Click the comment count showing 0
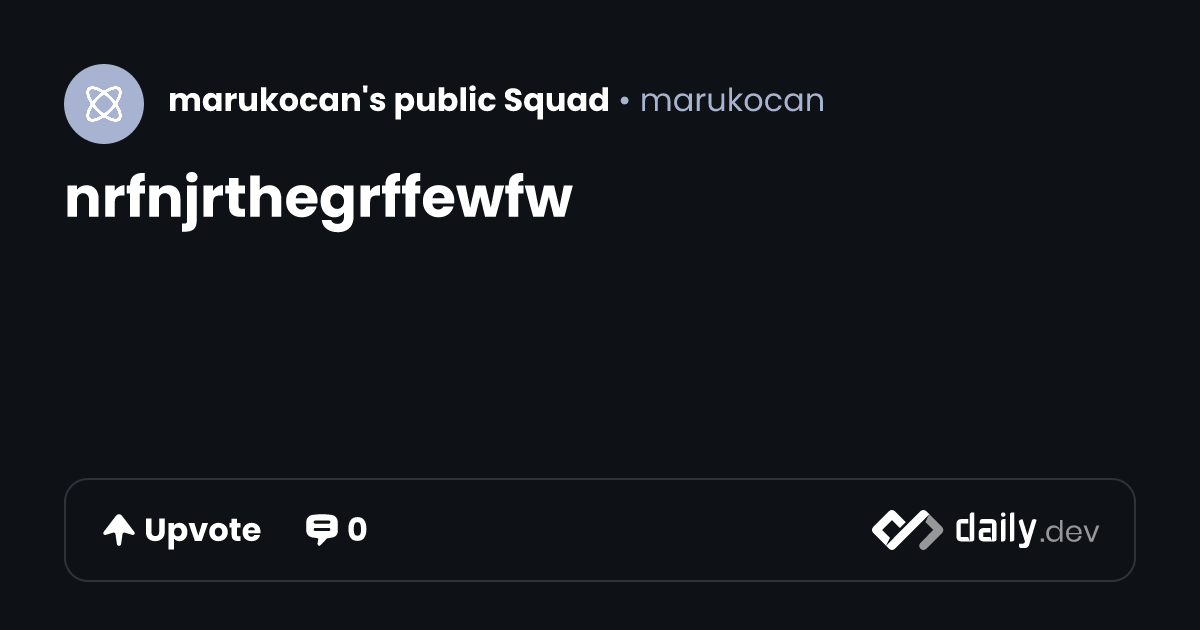This screenshot has width=1200, height=630. pos(357,530)
